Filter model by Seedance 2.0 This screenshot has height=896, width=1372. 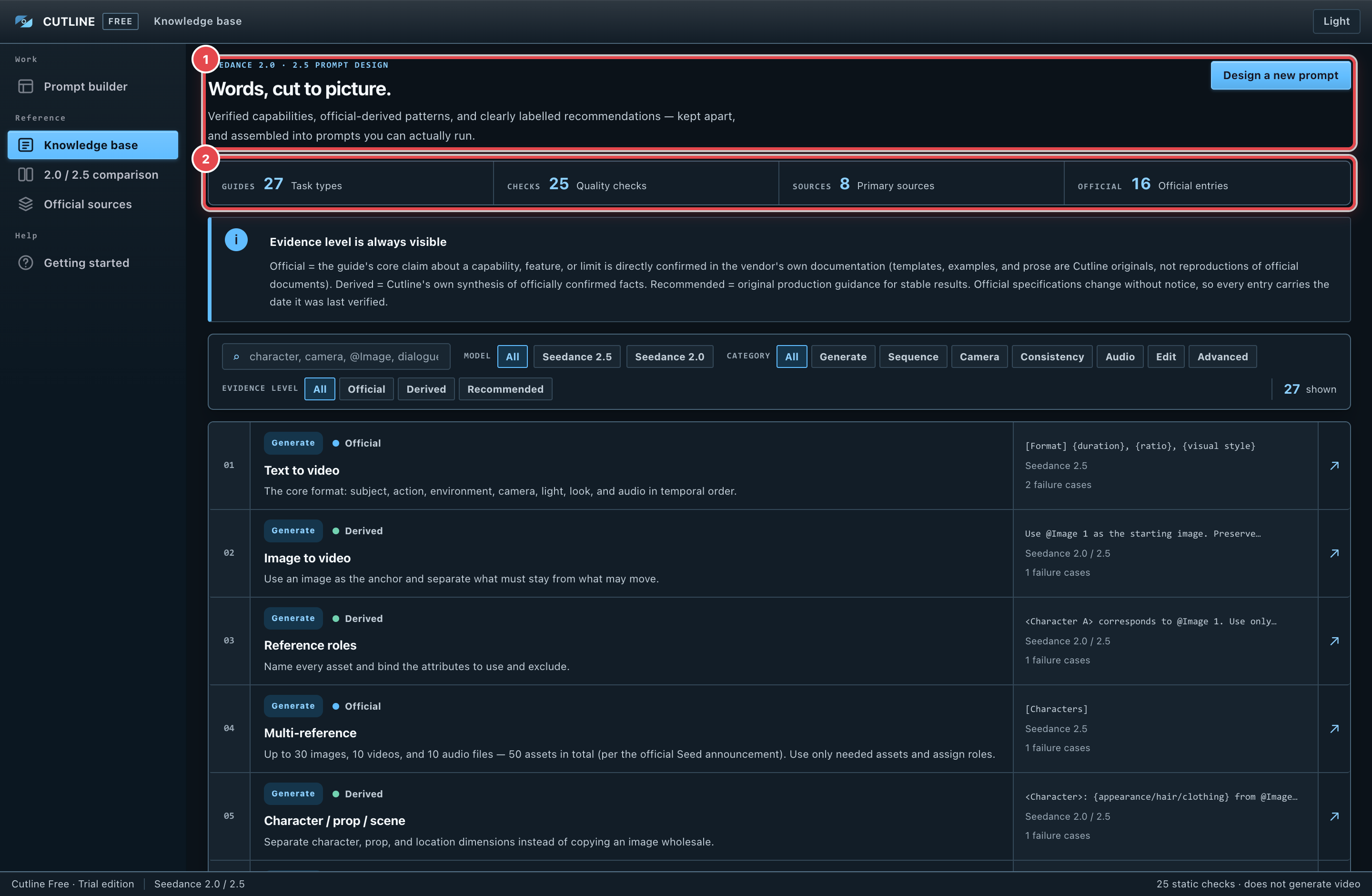point(670,357)
